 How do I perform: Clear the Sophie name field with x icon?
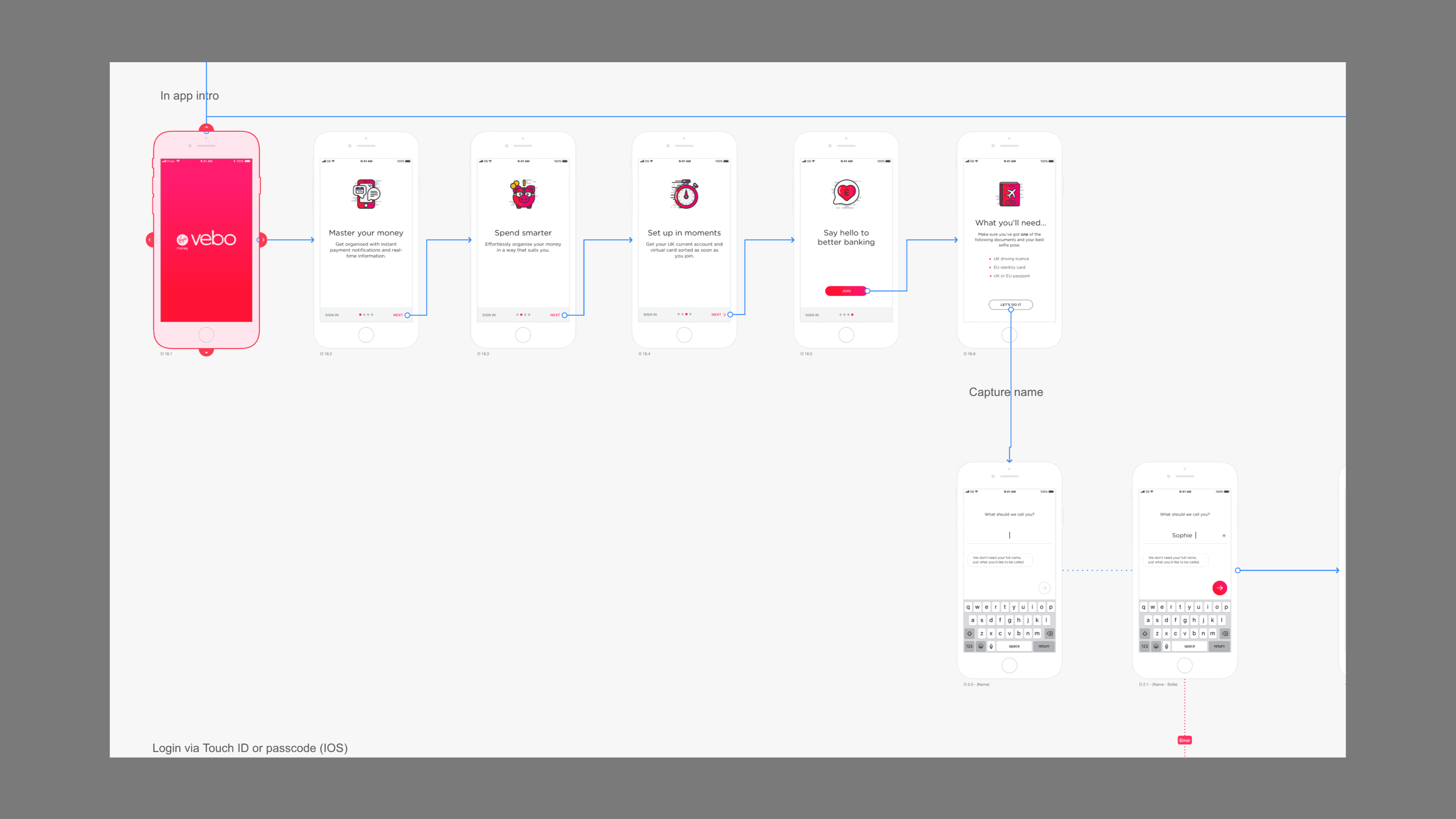click(1224, 535)
